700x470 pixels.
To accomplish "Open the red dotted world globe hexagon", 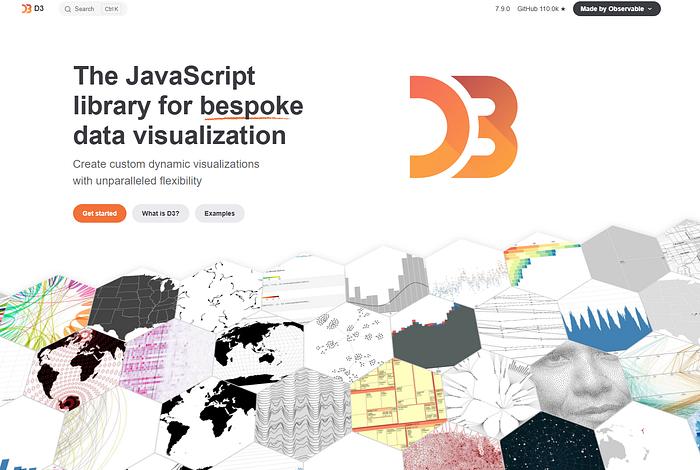I will click(x=75, y=370).
